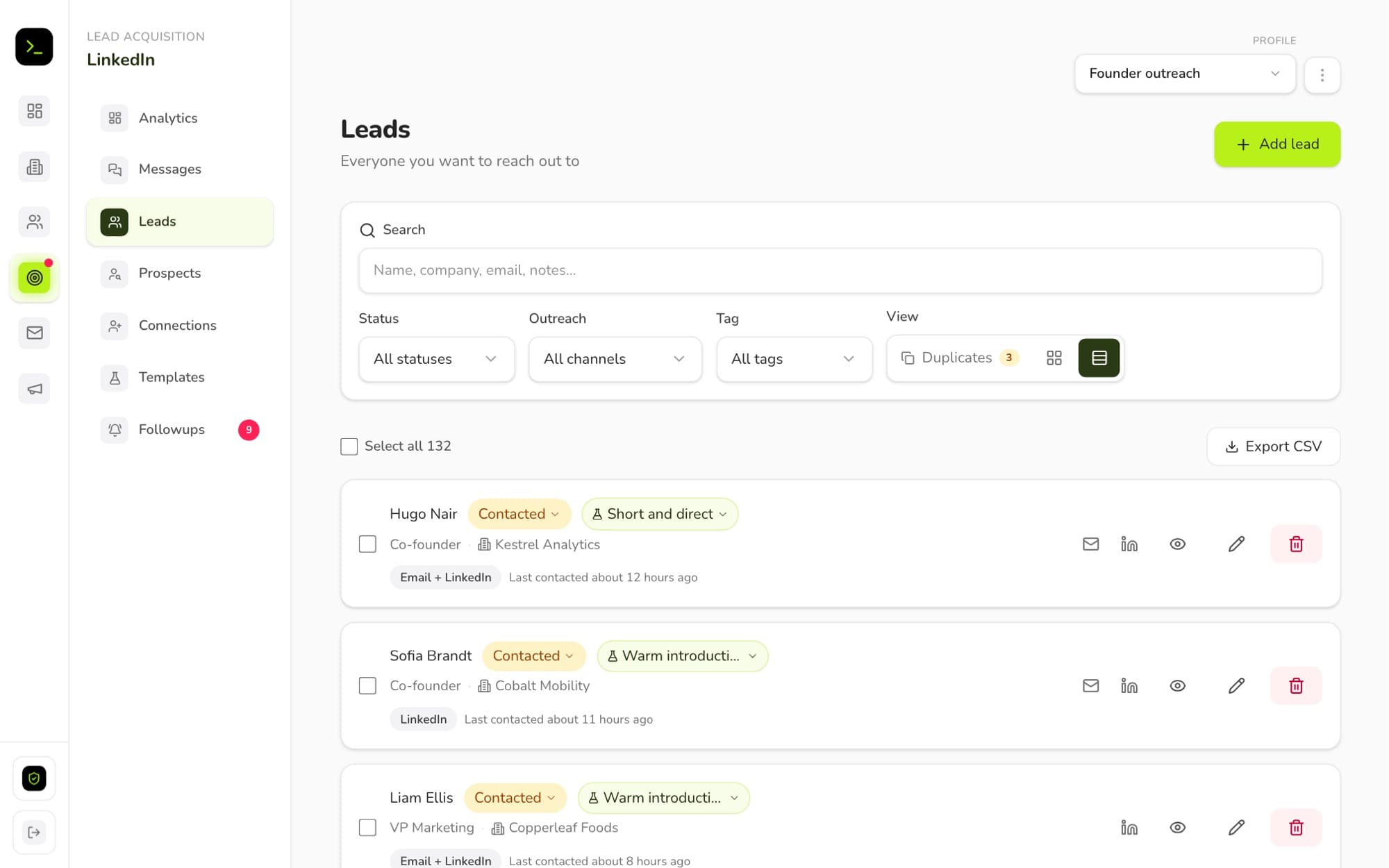
Task: Go to Connections in sidebar
Action: [180, 326]
